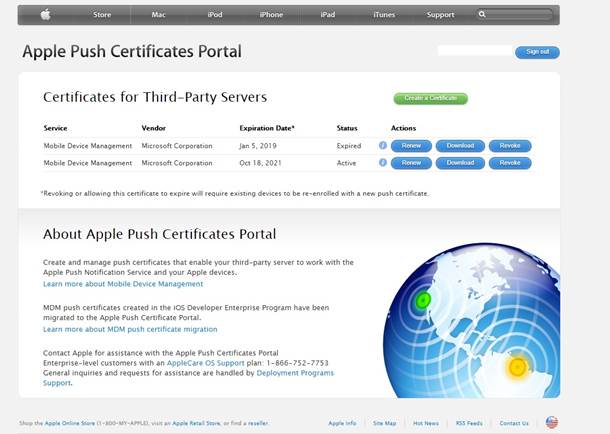Click the Create a Certificate button
This screenshot has height=434, width=610.
[430, 99]
